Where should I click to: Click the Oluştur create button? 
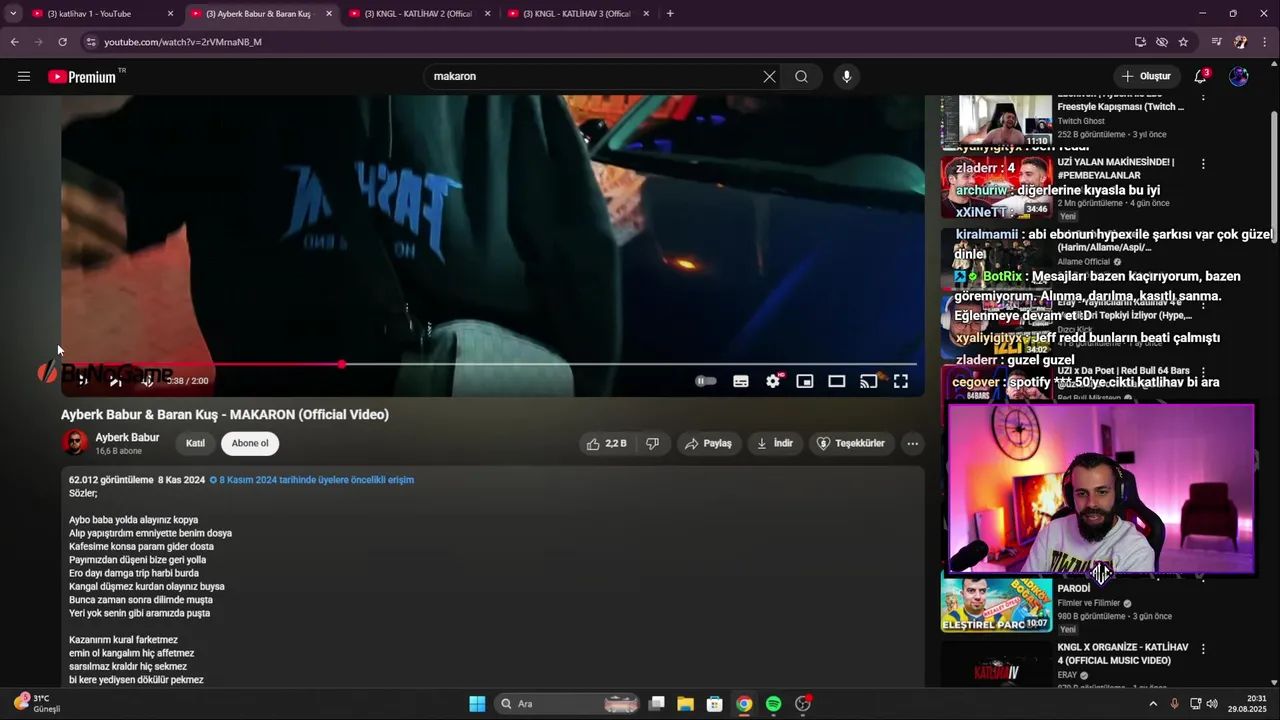coord(1146,76)
